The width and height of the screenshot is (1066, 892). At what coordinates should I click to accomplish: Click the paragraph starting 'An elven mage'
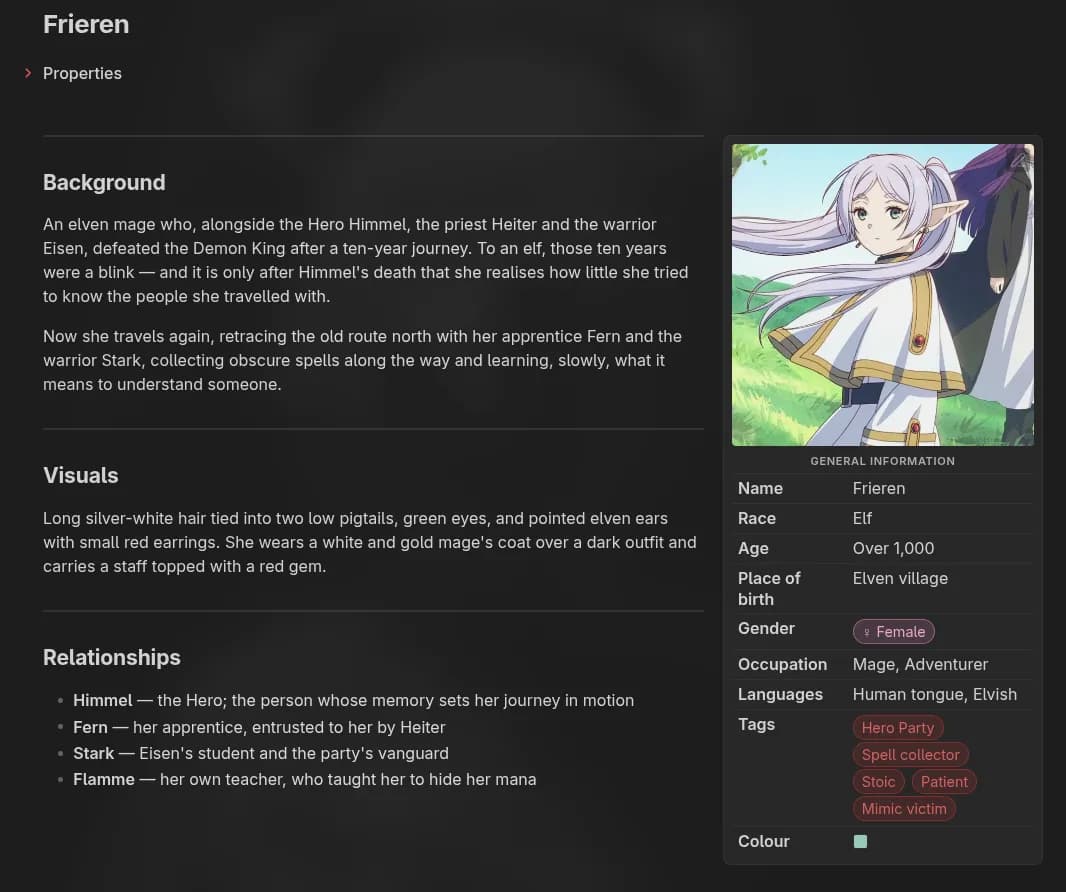(x=366, y=260)
